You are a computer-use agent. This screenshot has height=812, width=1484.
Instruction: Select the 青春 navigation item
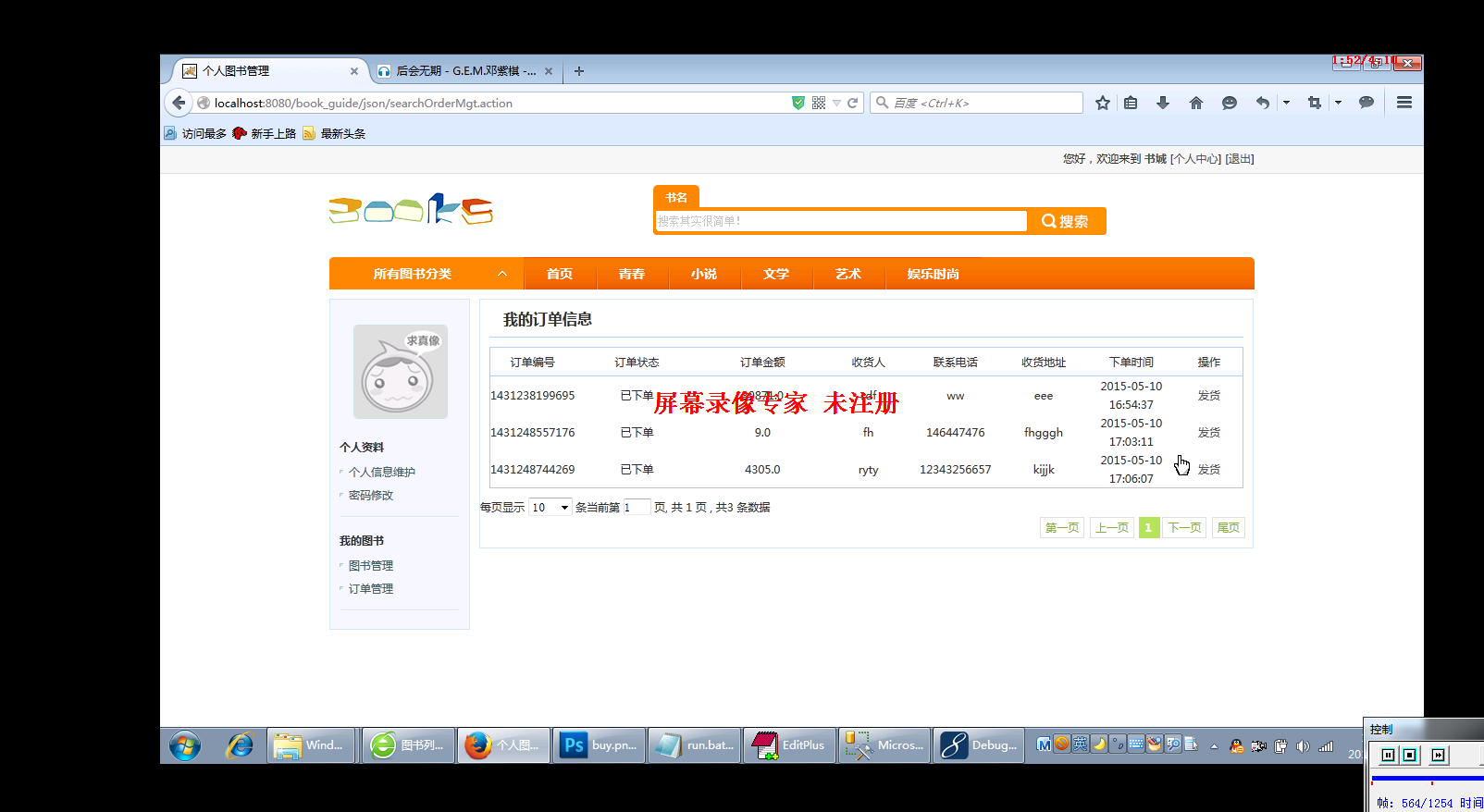632,274
